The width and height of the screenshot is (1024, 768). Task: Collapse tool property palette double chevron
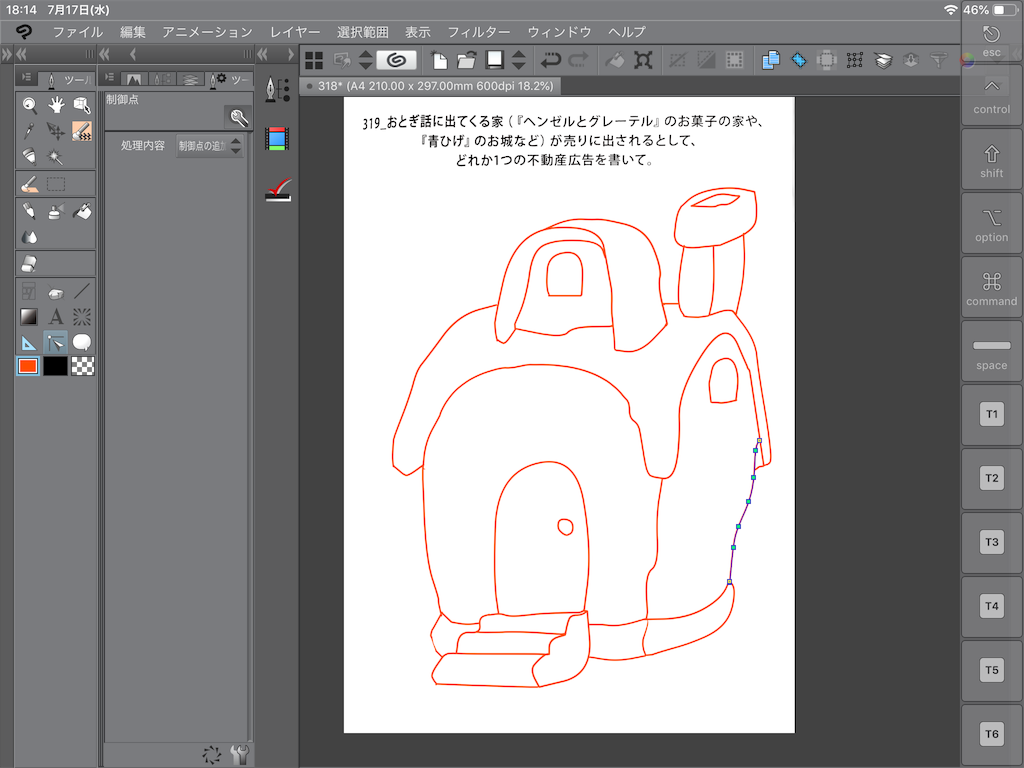pyautogui.click(x=104, y=54)
